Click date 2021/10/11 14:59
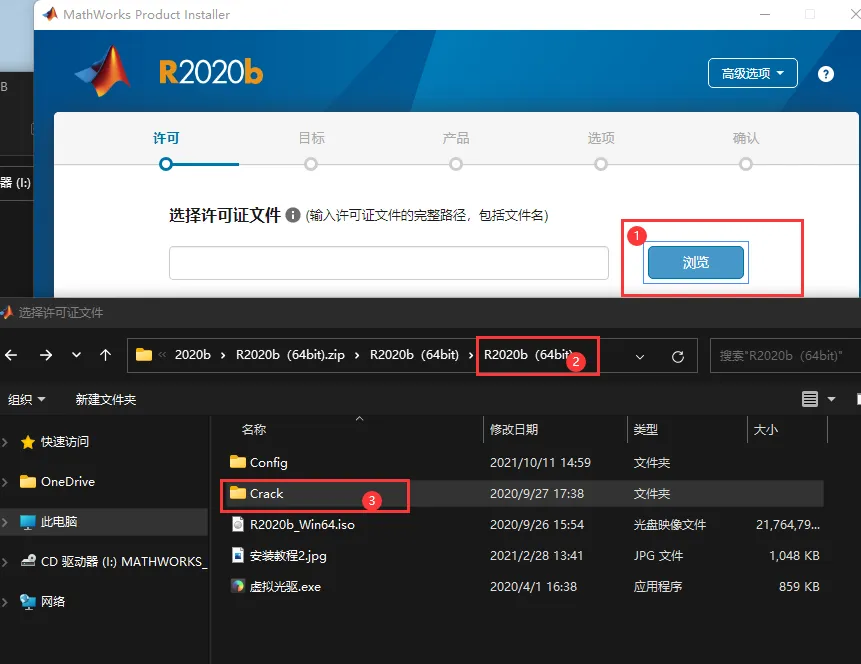The image size is (861, 664). pyautogui.click(x=540, y=462)
